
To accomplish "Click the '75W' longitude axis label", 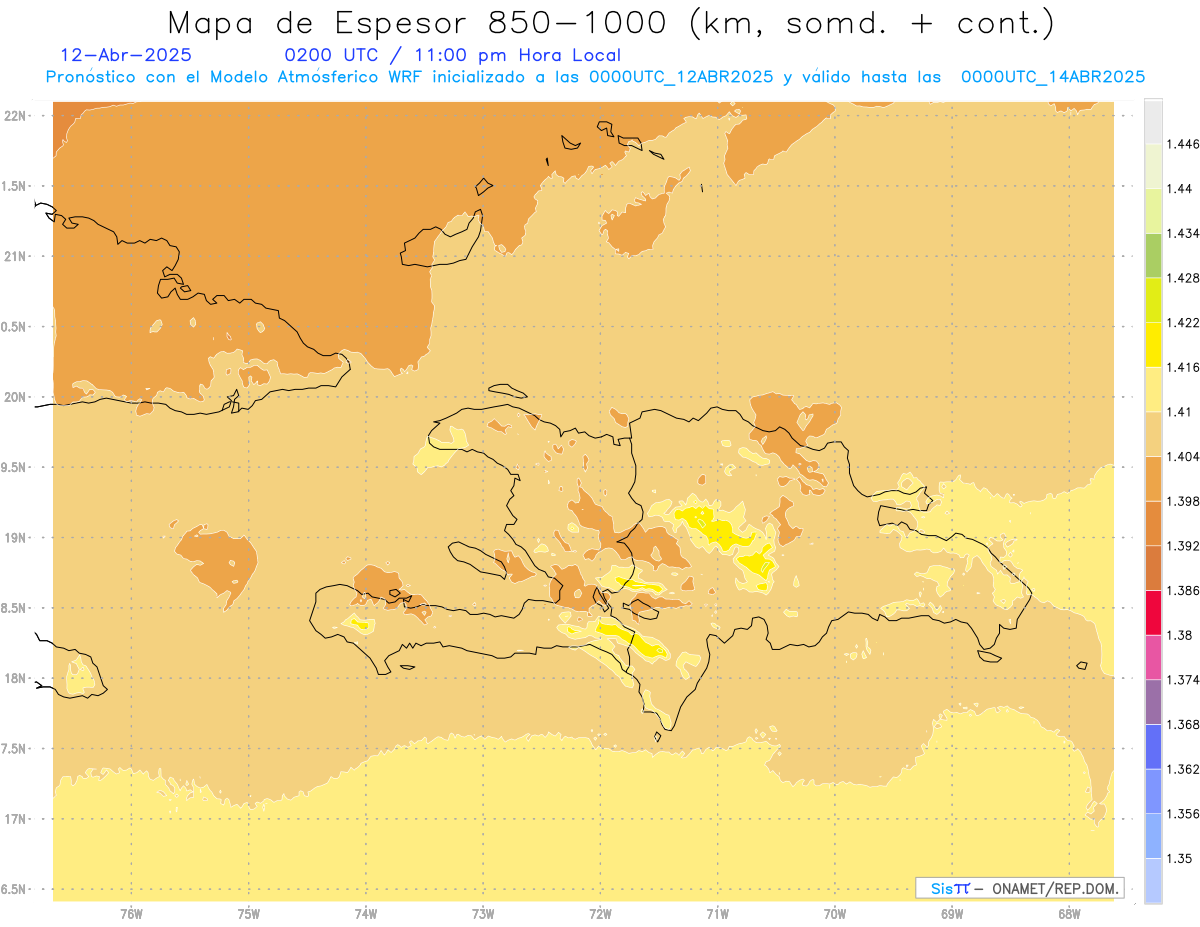I will coord(248,913).
